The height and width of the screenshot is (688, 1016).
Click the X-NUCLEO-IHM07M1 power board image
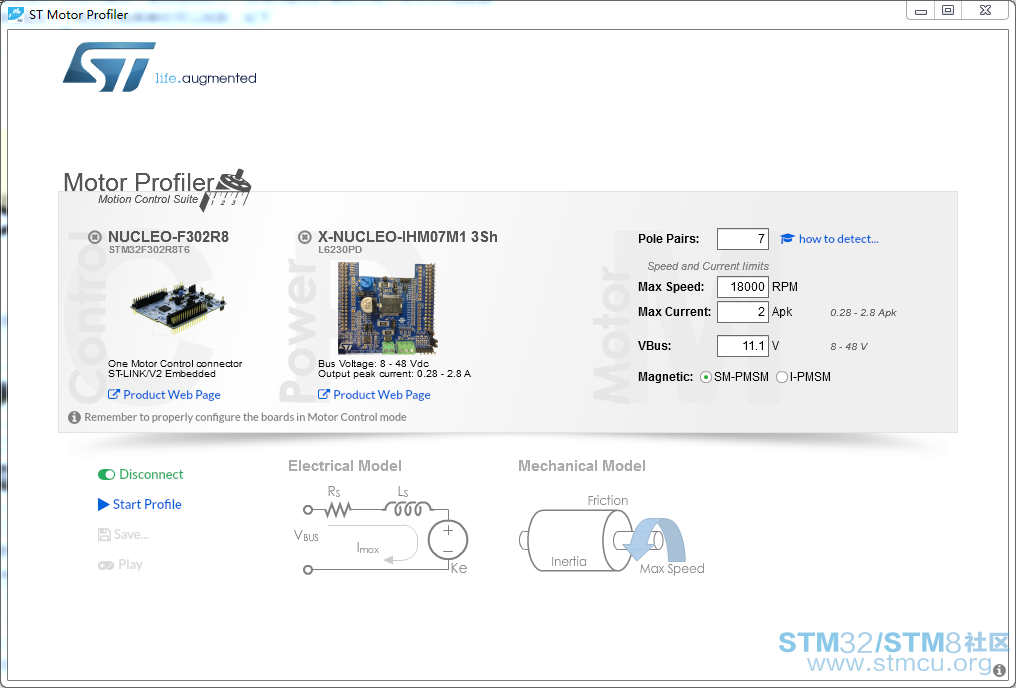click(x=387, y=308)
